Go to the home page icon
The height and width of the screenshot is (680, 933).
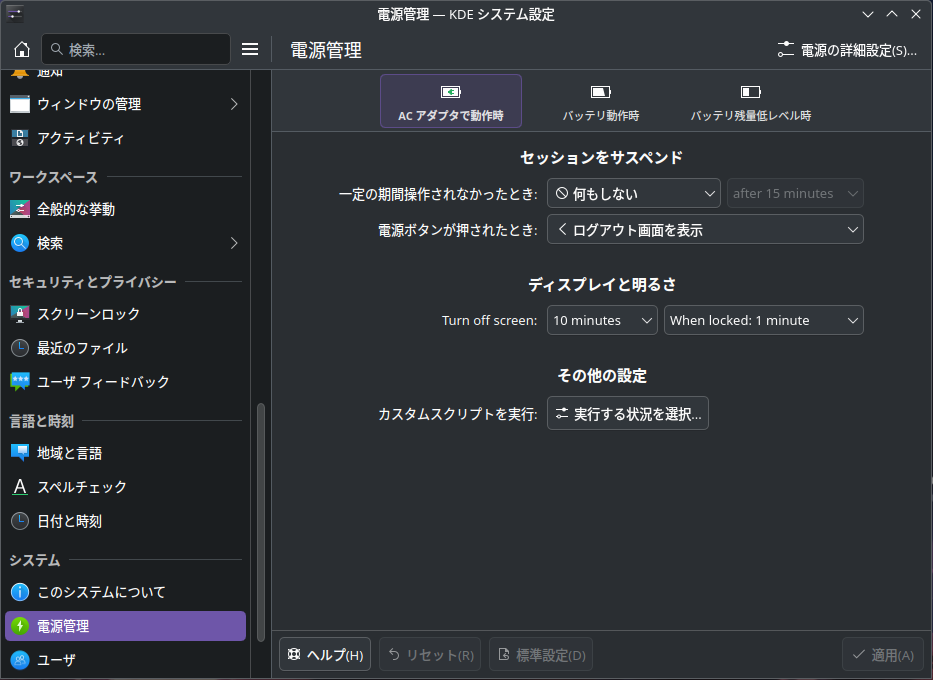tap(22, 49)
